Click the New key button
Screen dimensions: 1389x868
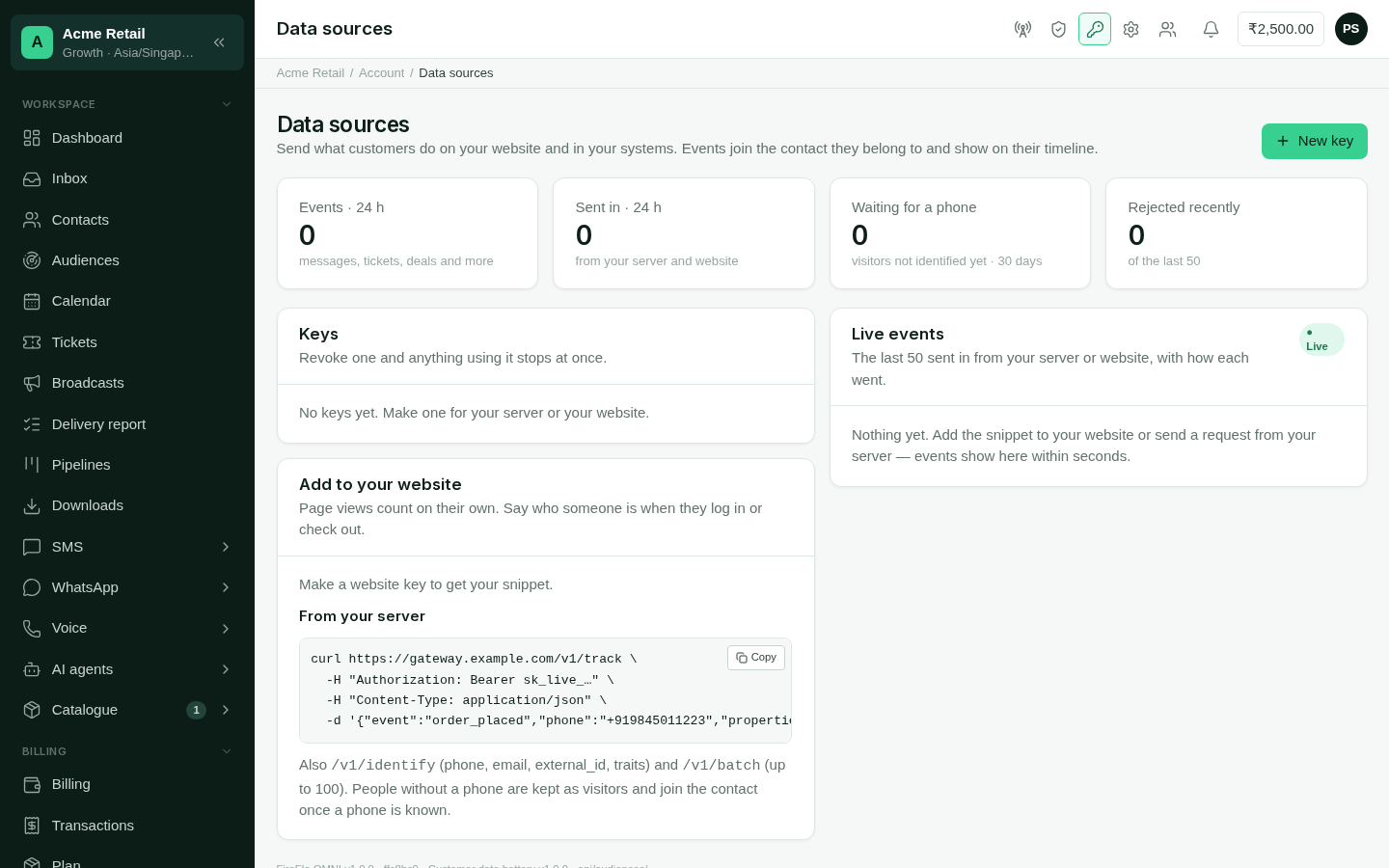coord(1314,141)
